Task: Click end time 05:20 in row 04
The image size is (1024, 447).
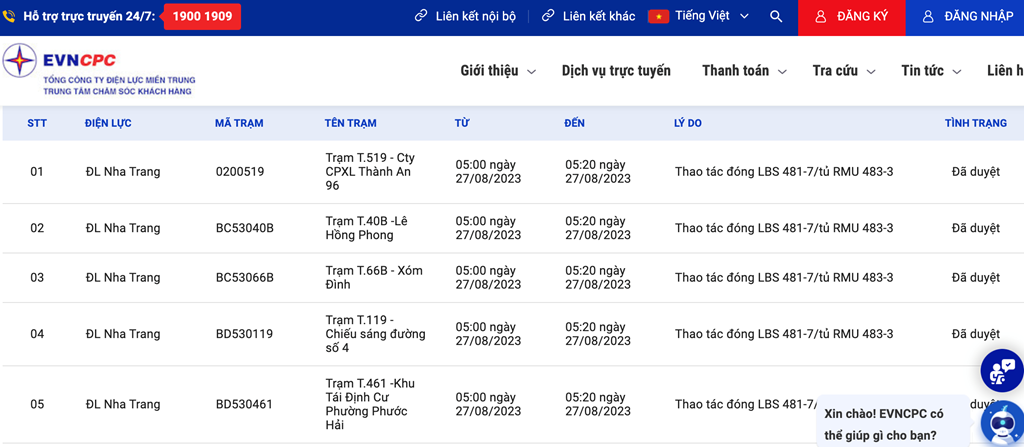Action: pos(598,334)
